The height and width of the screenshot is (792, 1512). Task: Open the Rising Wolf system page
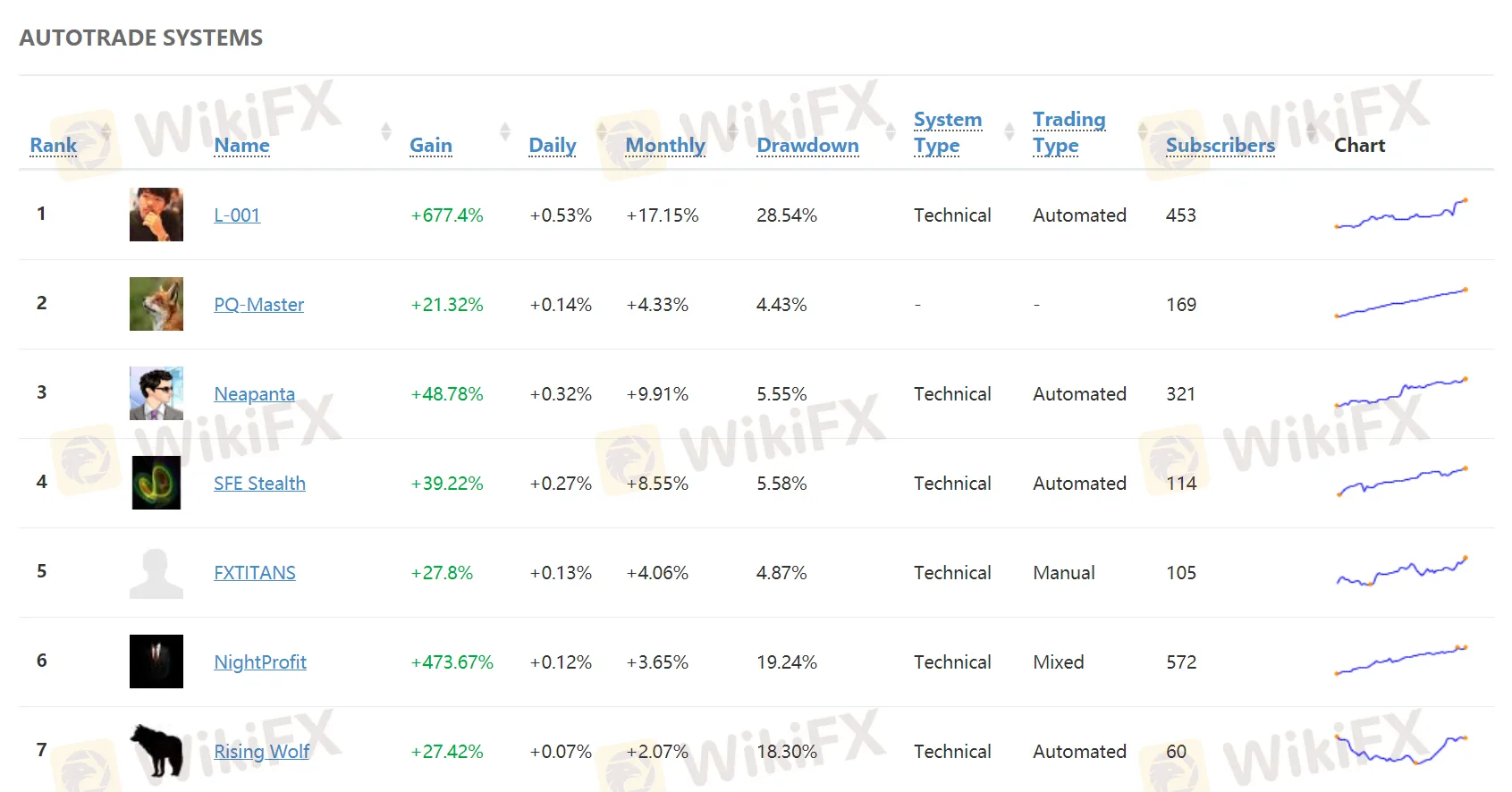[262, 752]
